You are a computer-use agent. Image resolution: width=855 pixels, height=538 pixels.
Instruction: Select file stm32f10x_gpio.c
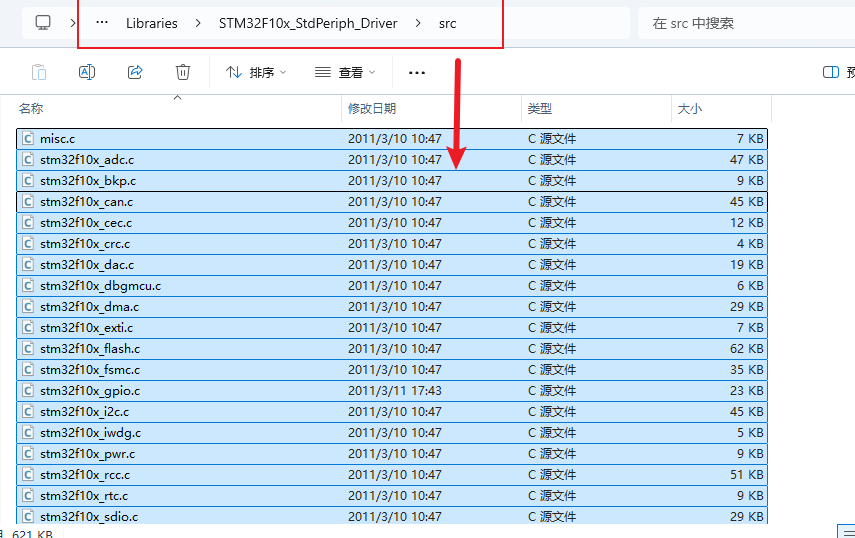tap(392, 390)
